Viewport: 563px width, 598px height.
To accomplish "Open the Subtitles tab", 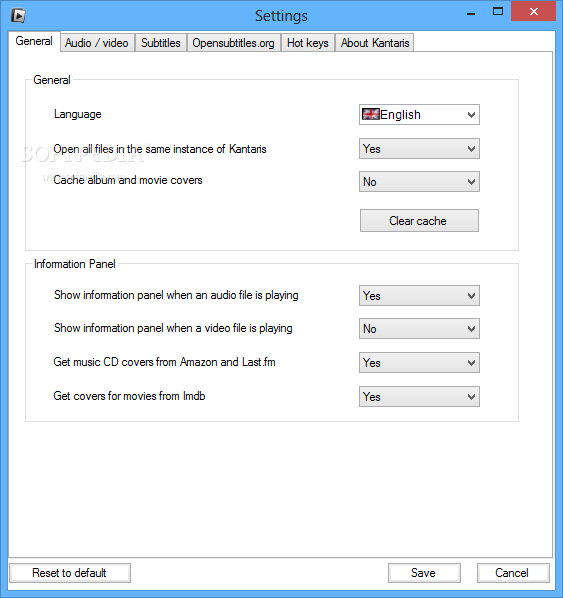I will point(161,43).
